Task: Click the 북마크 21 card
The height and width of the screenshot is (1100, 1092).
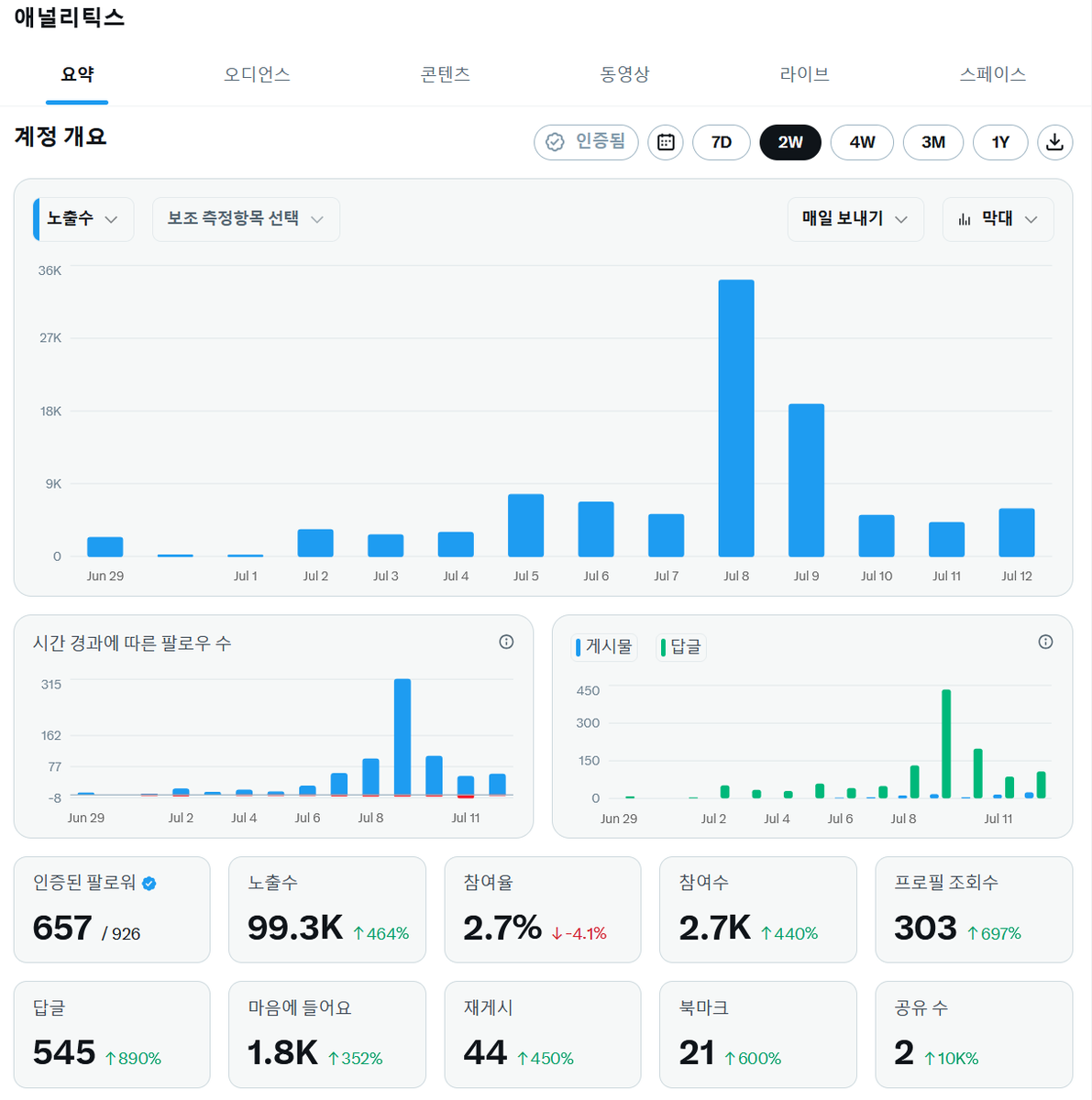Action: coord(758,1034)
